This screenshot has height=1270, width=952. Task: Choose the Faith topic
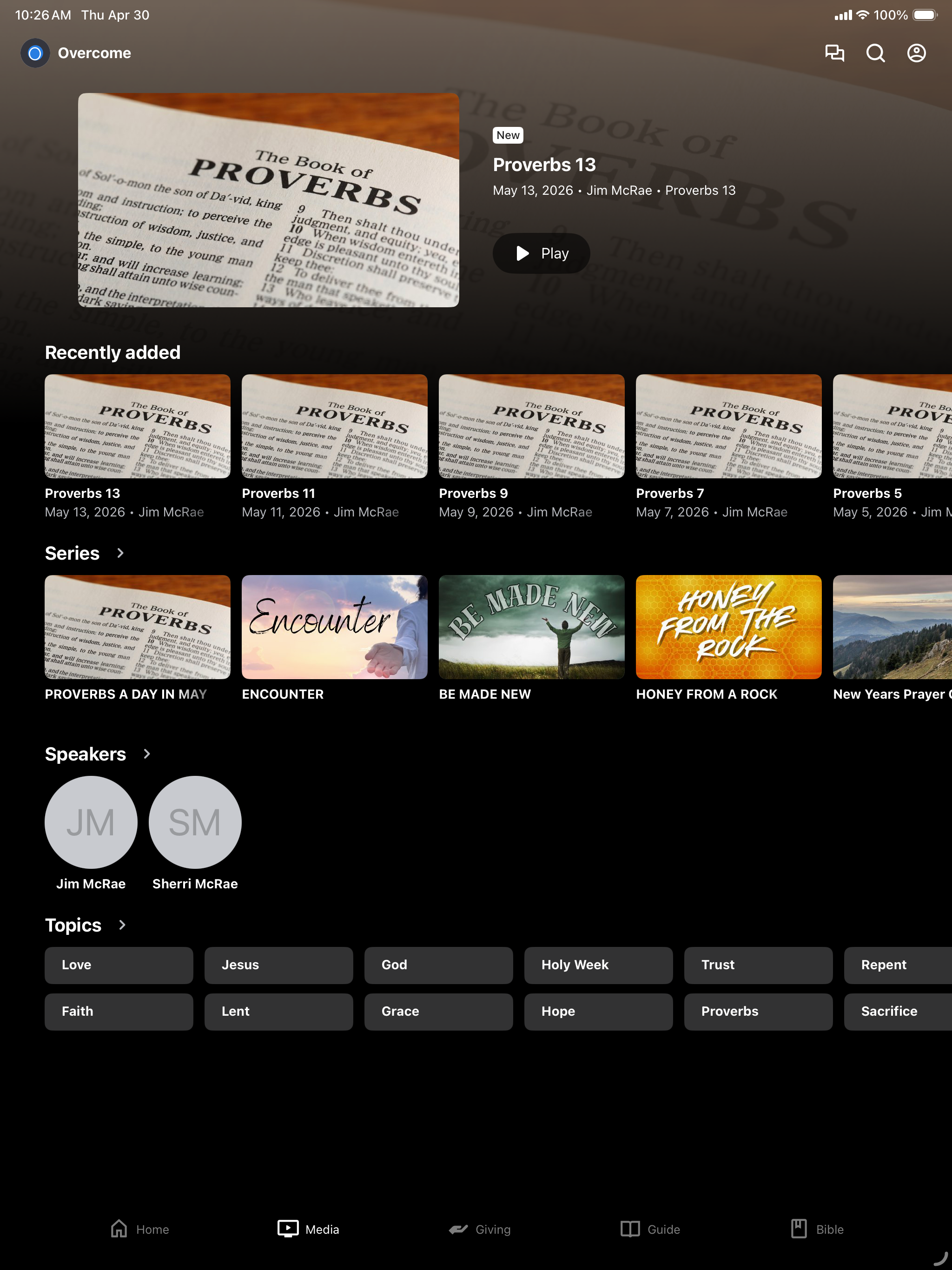(x=119, y=1012)
